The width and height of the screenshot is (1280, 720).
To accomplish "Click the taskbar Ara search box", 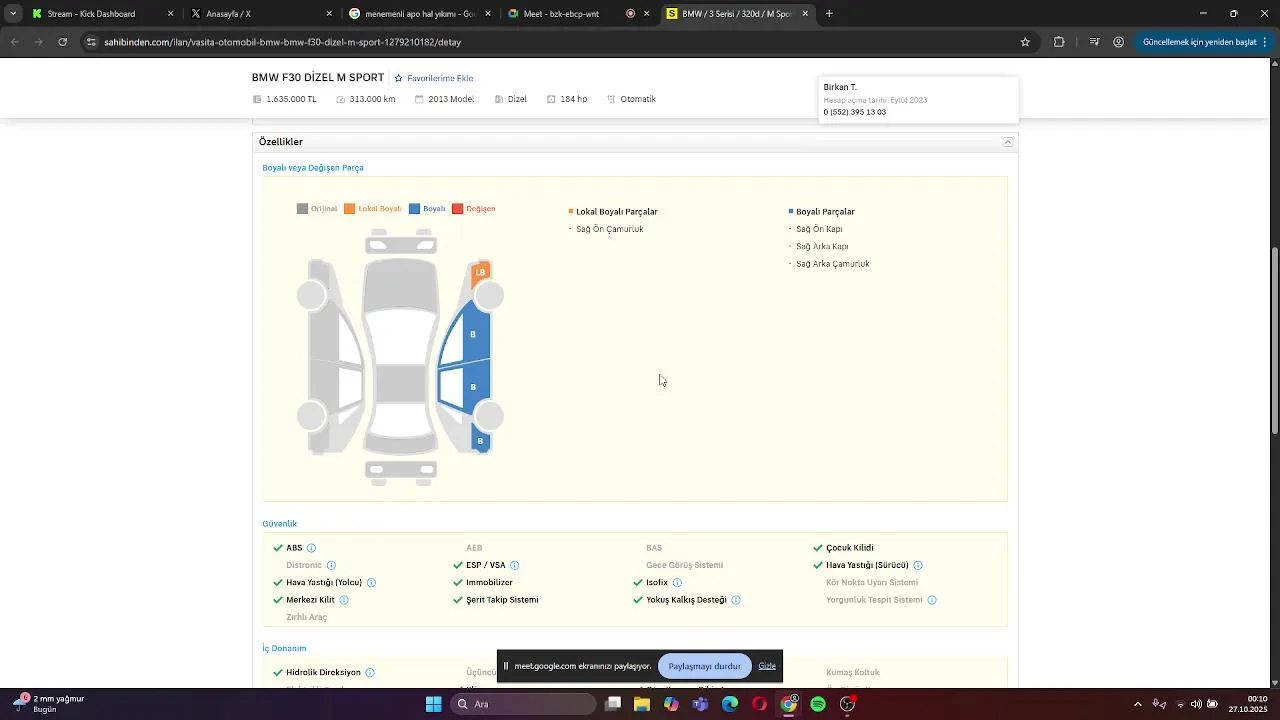I will coord(524,704).
